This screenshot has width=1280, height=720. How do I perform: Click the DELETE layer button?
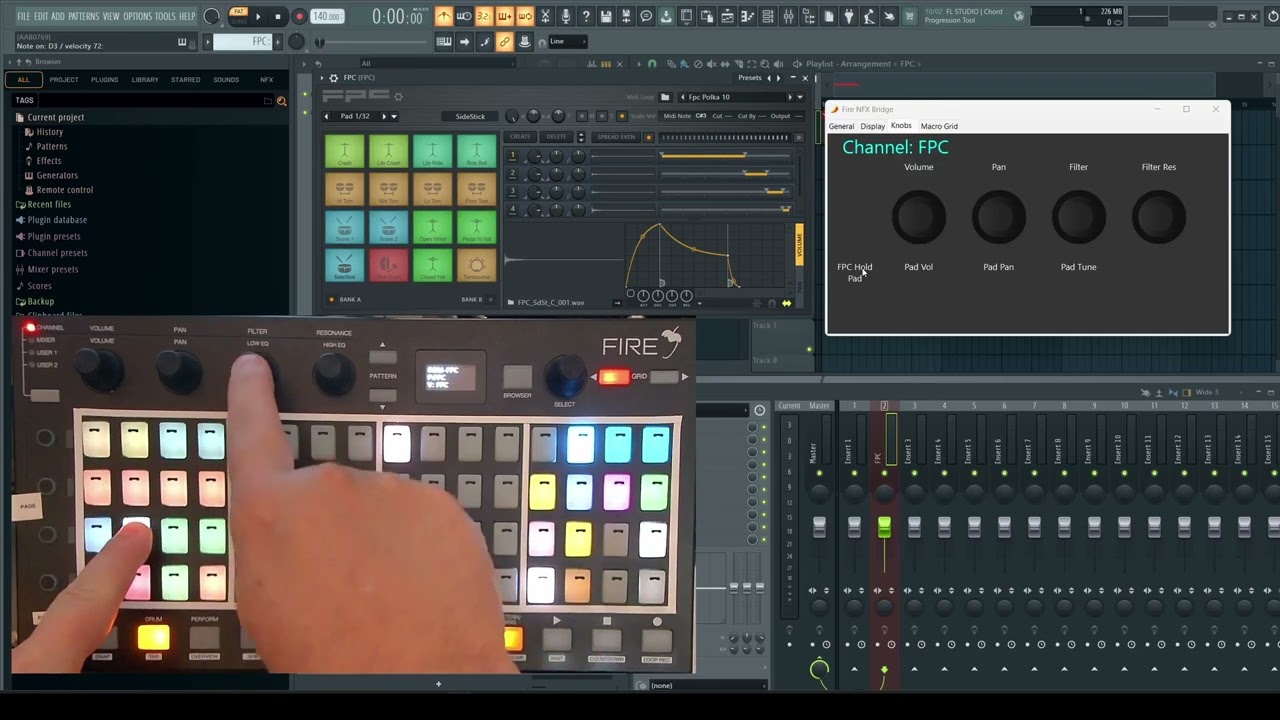coord(556,137)
